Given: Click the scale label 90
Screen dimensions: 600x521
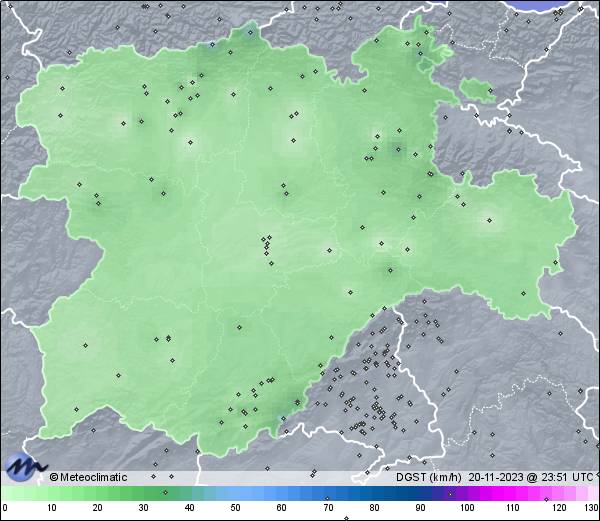Looking at the screenshot, I should (420, 508).
